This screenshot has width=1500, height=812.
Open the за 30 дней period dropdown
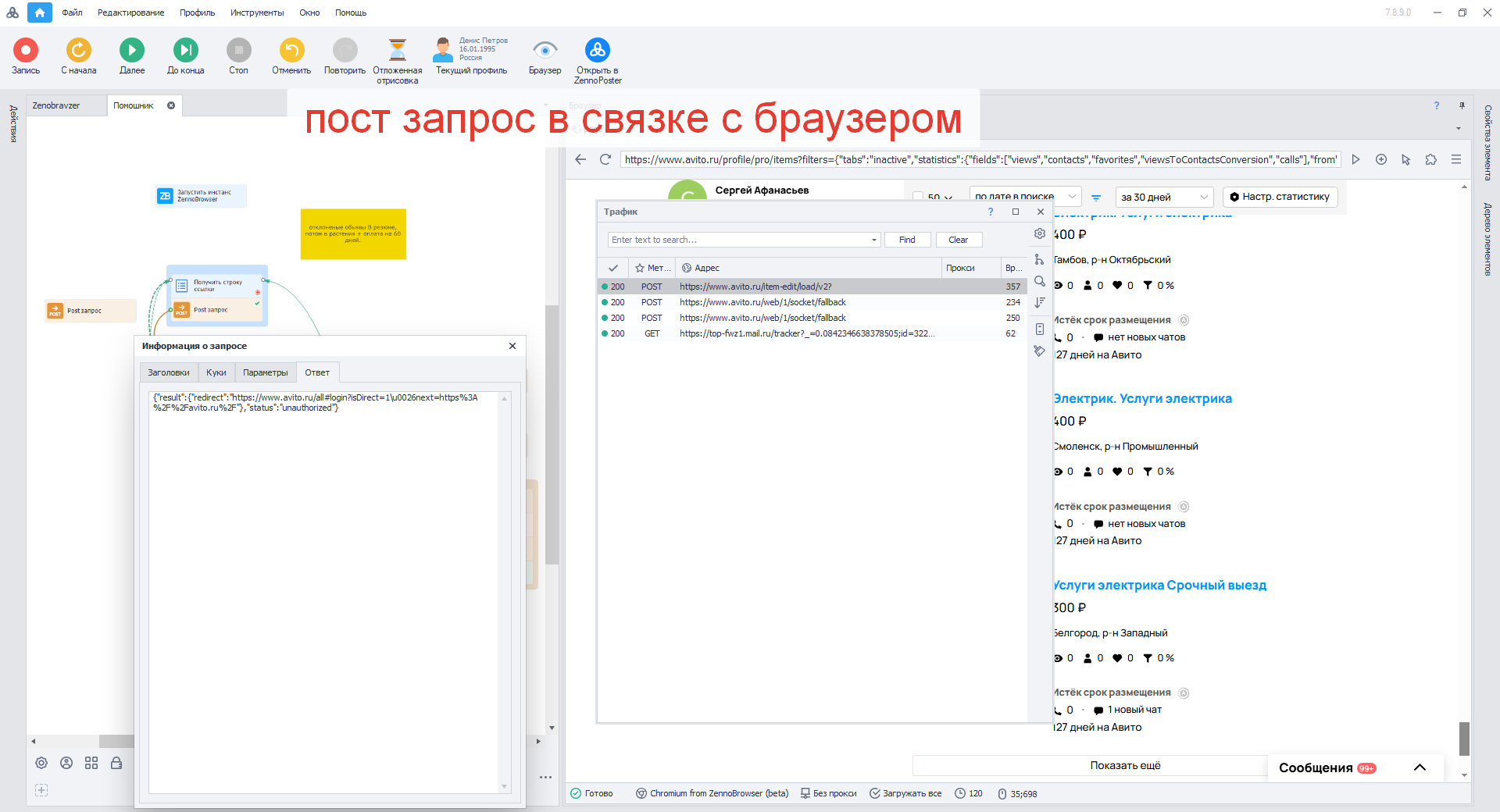(x=1165, y=197)
